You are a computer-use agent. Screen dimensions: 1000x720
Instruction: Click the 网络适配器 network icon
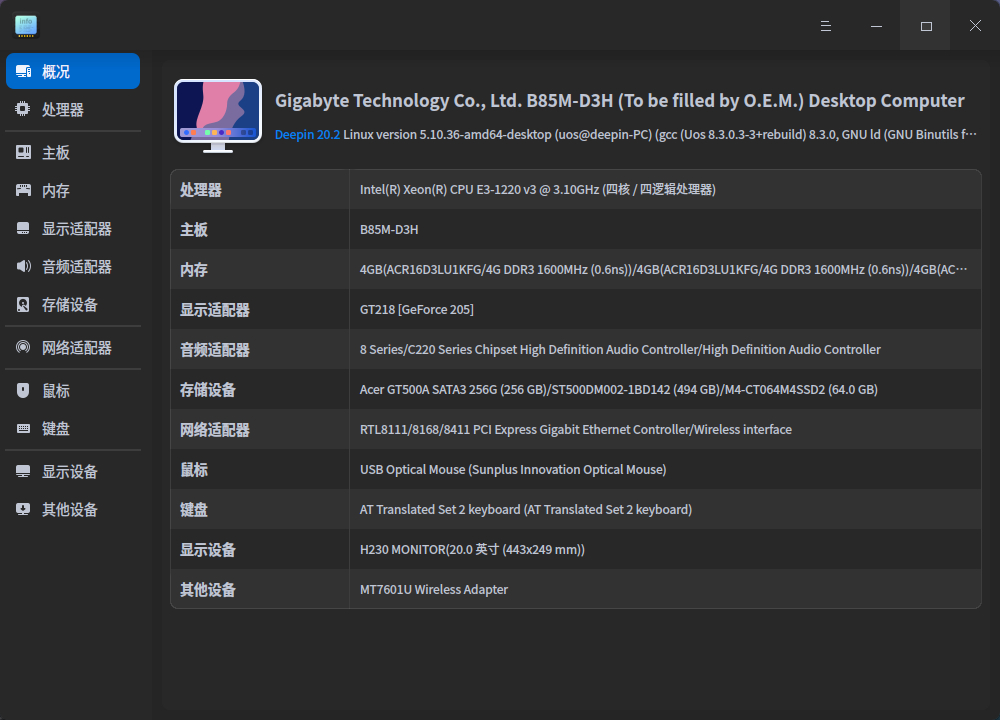click(23, 348)
